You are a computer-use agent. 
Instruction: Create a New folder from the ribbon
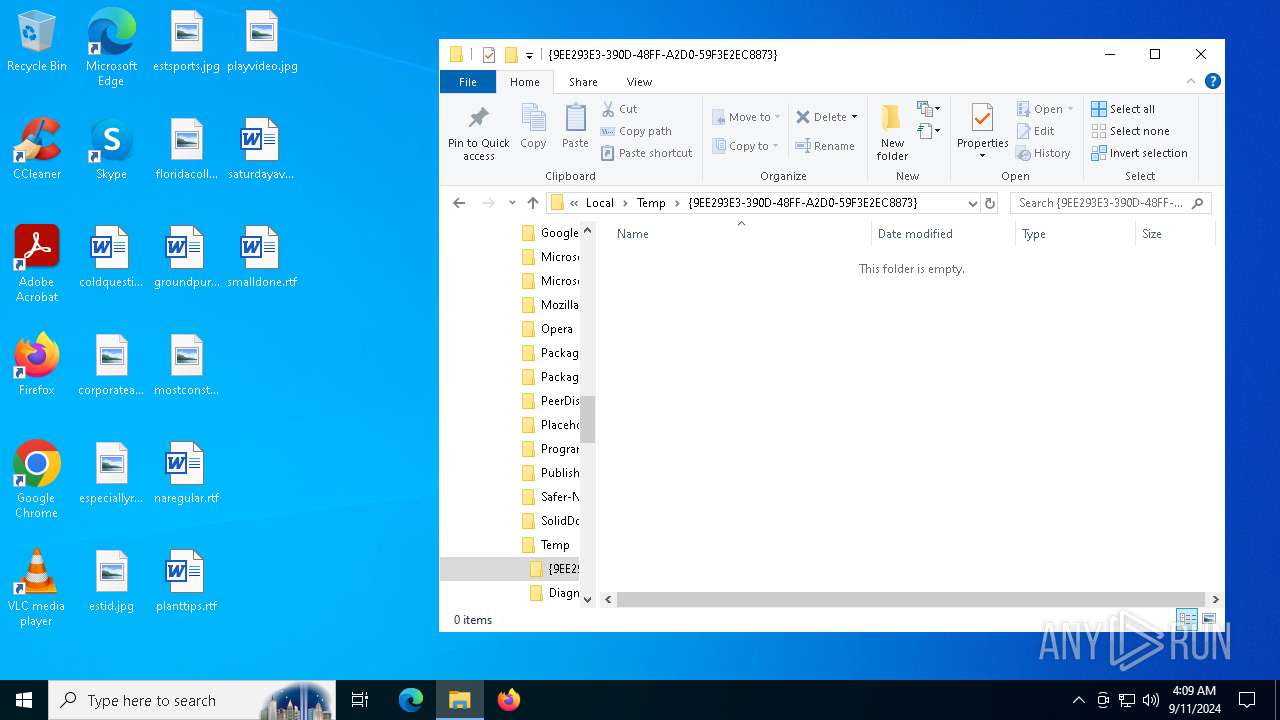892,132
